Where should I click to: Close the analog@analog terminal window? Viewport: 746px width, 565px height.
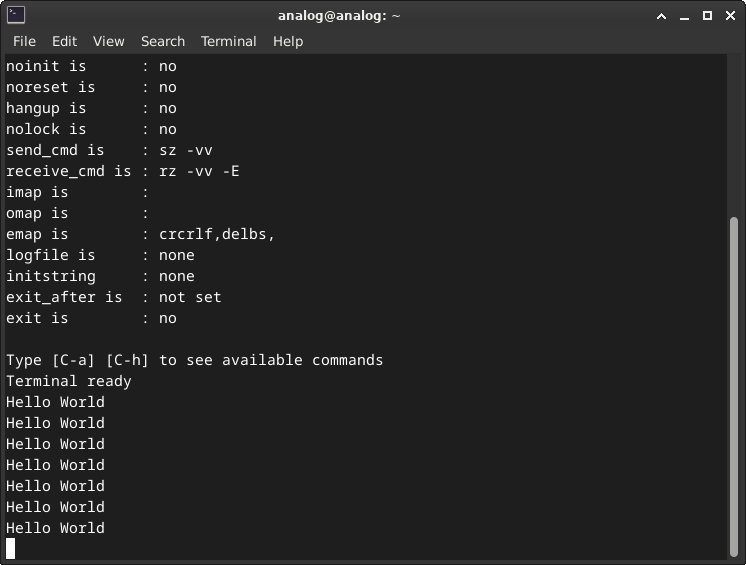[x=729, y=15]
